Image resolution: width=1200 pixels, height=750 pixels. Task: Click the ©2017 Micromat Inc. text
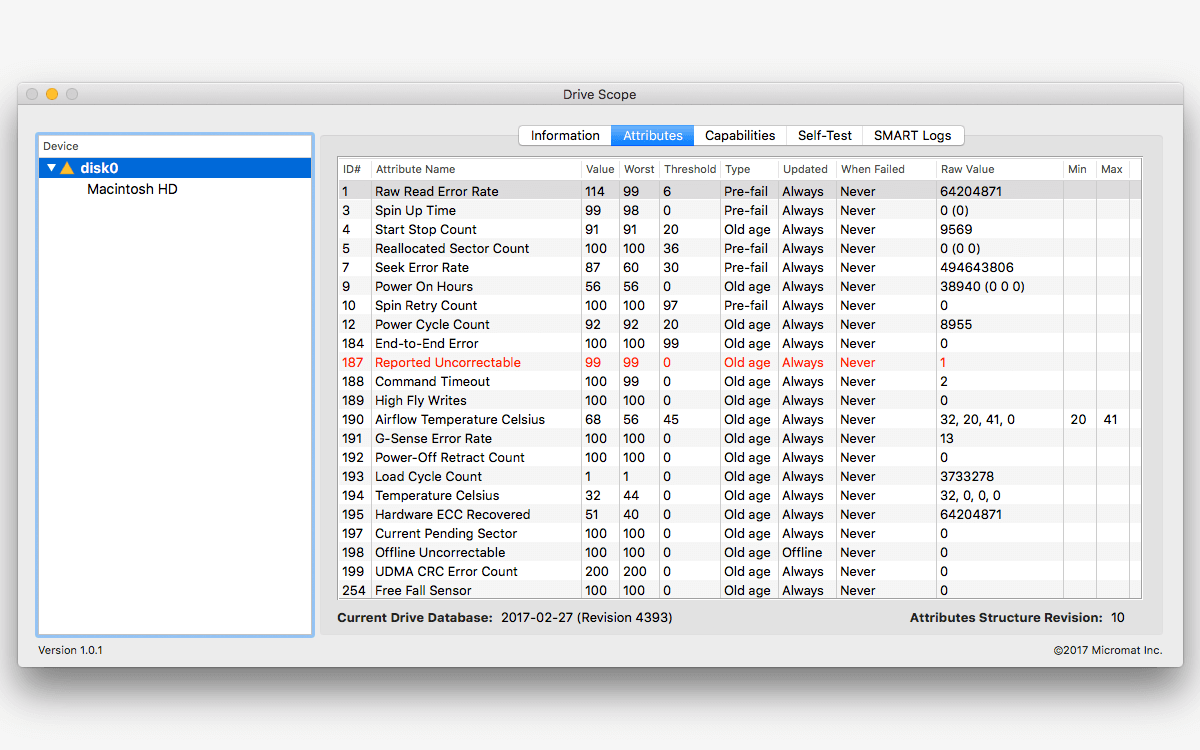coord(1108,650)
